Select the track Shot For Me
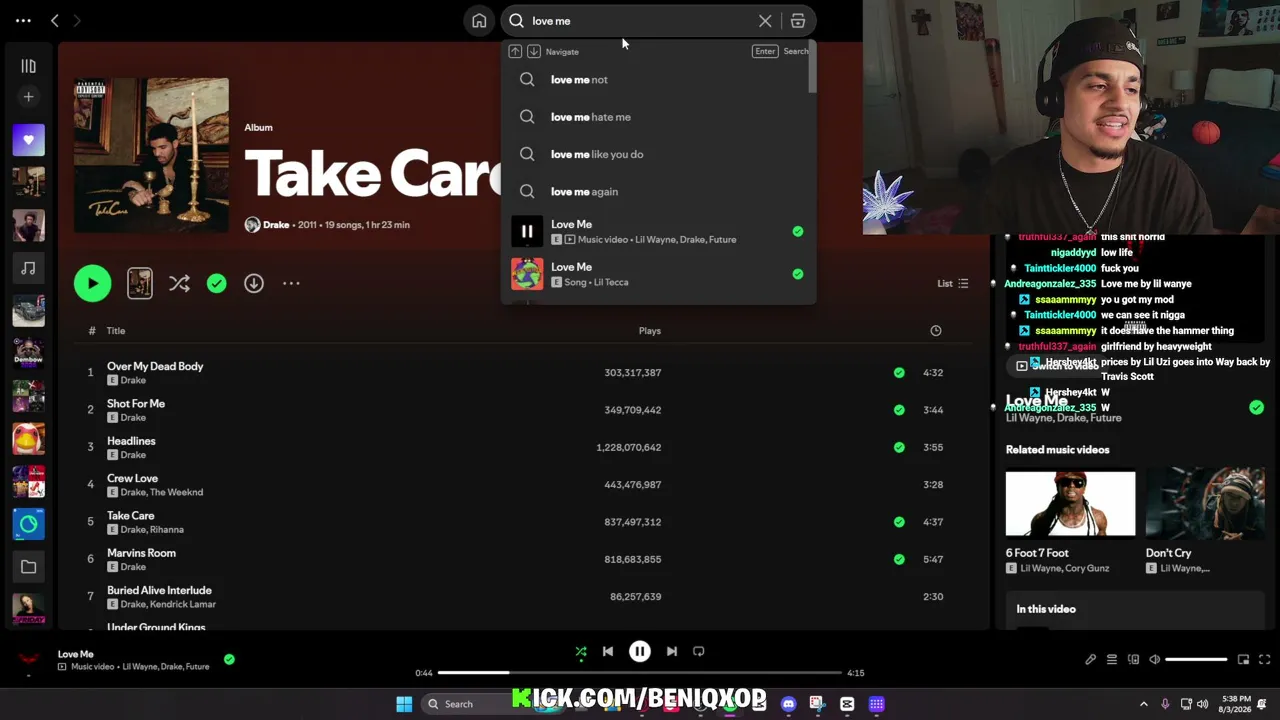The image size is (1280, 720). [x=136, y=404]
